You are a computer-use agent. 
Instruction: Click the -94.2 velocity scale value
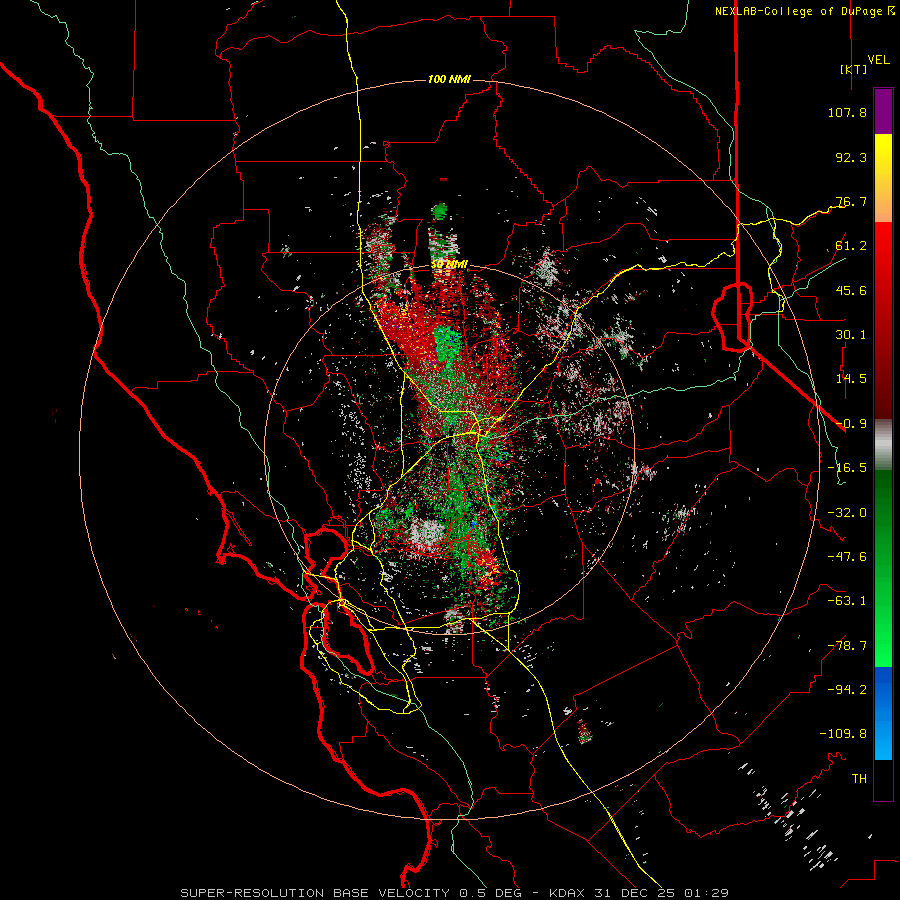click(x=847, y=690)
